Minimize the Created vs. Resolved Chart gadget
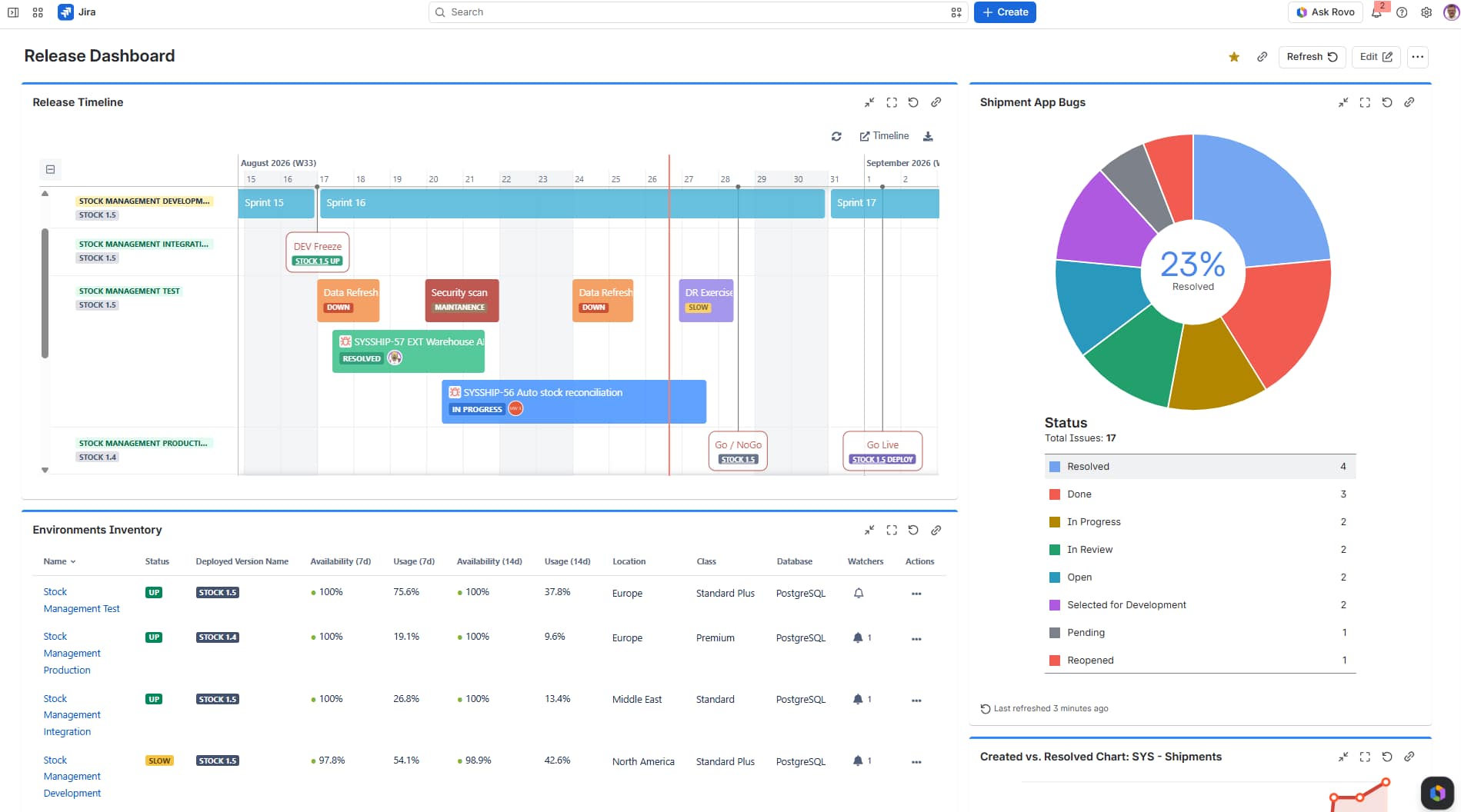Screen dimensions: 1461x812 1343,757
